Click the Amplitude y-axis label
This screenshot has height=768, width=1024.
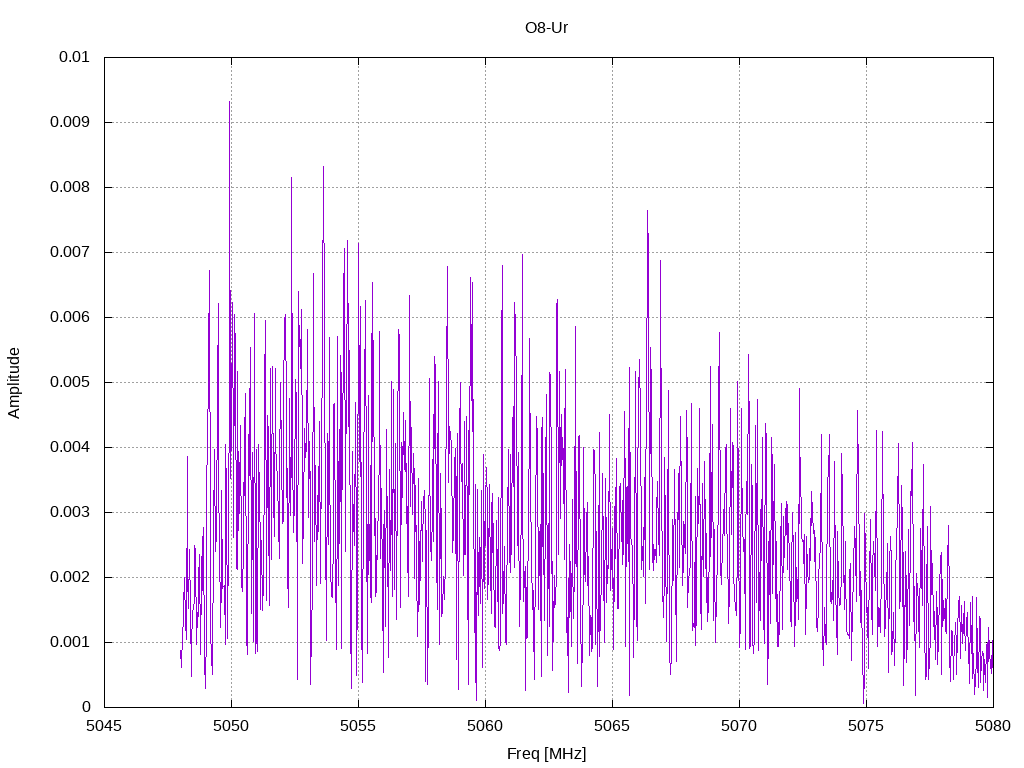[14, 383]
